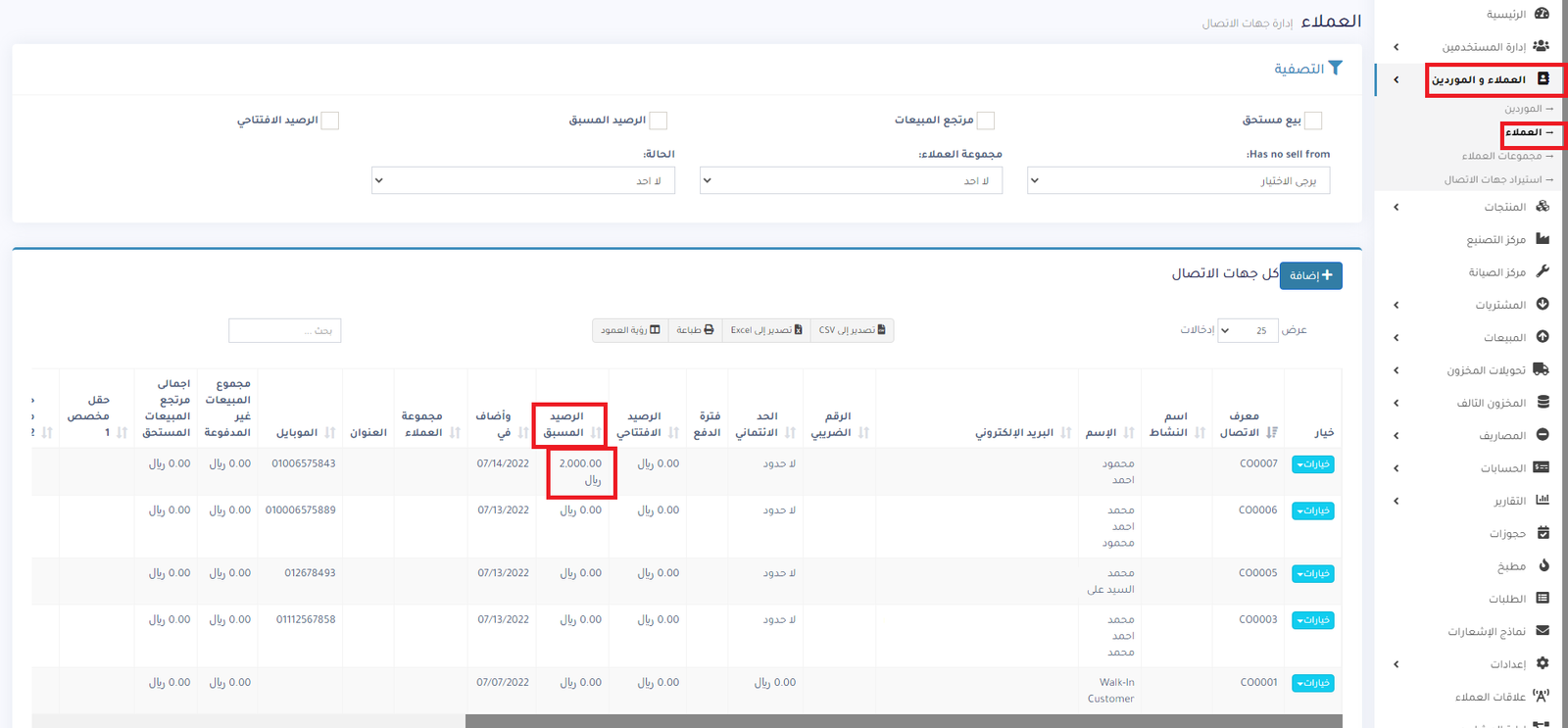Viewport: 1568px width, 728px height.
Task: Click the stock transfers truck icon
Action: point(1541,369)
